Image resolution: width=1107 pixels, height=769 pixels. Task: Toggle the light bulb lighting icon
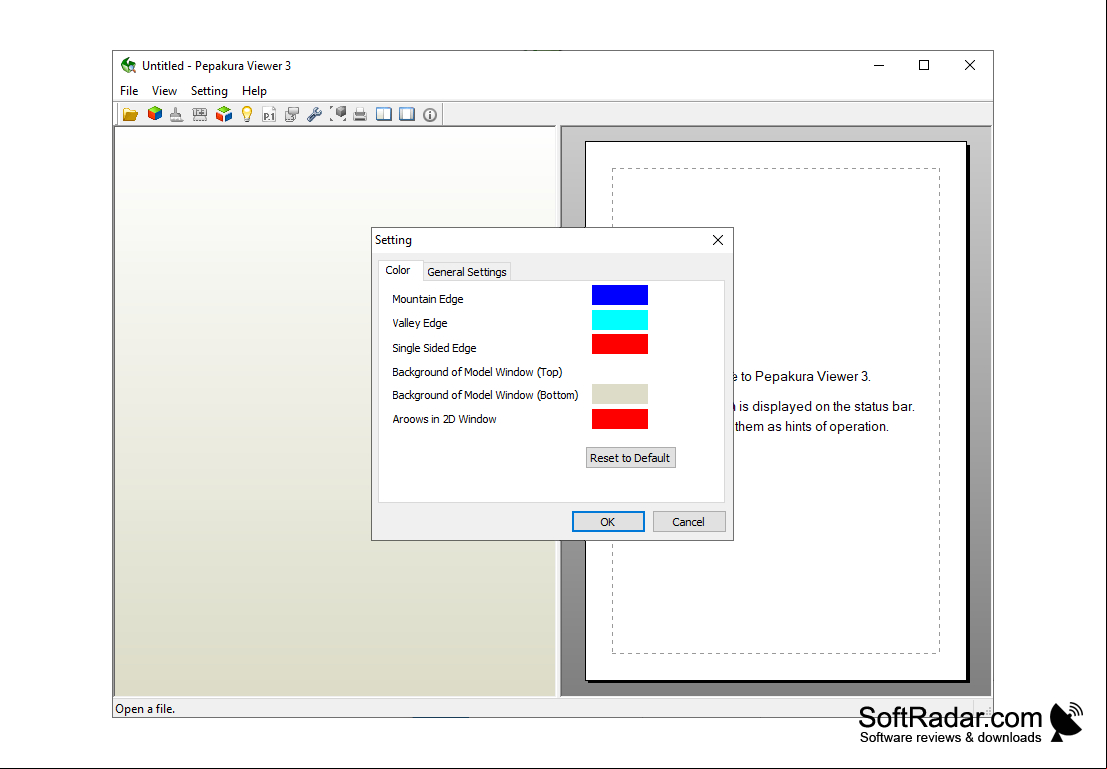click(x=246, y=114)
